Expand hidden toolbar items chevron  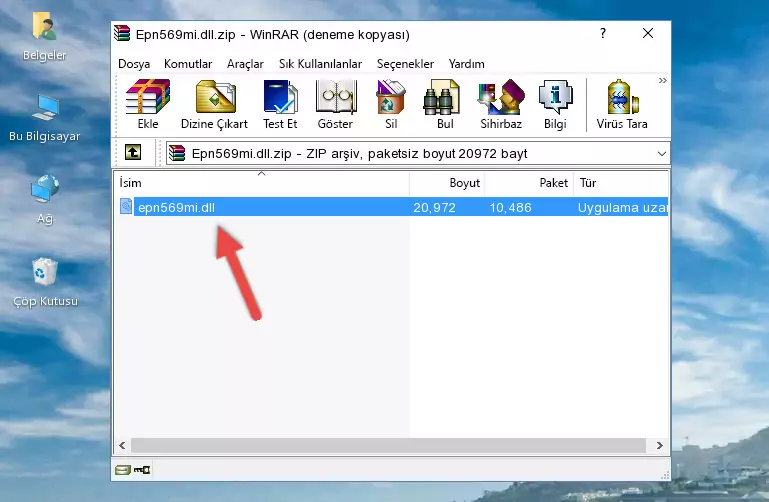pos(662,80)
